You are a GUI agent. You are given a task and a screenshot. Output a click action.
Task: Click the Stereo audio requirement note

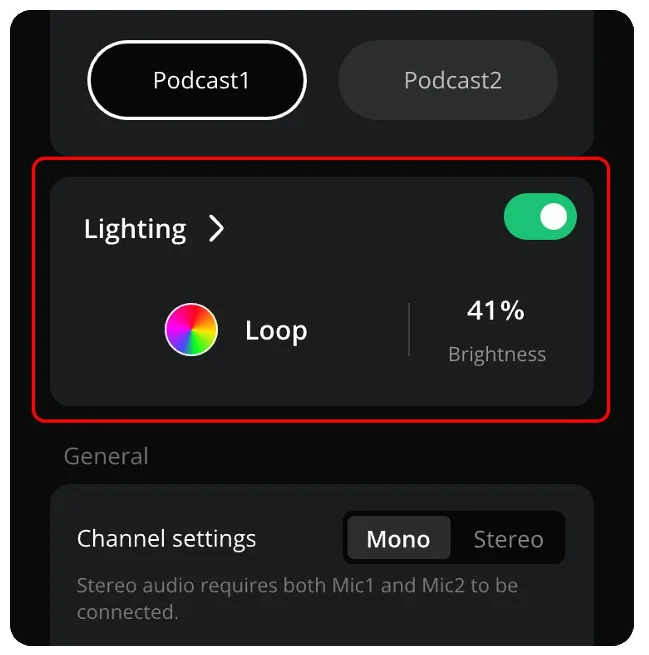tap(297, 599)
